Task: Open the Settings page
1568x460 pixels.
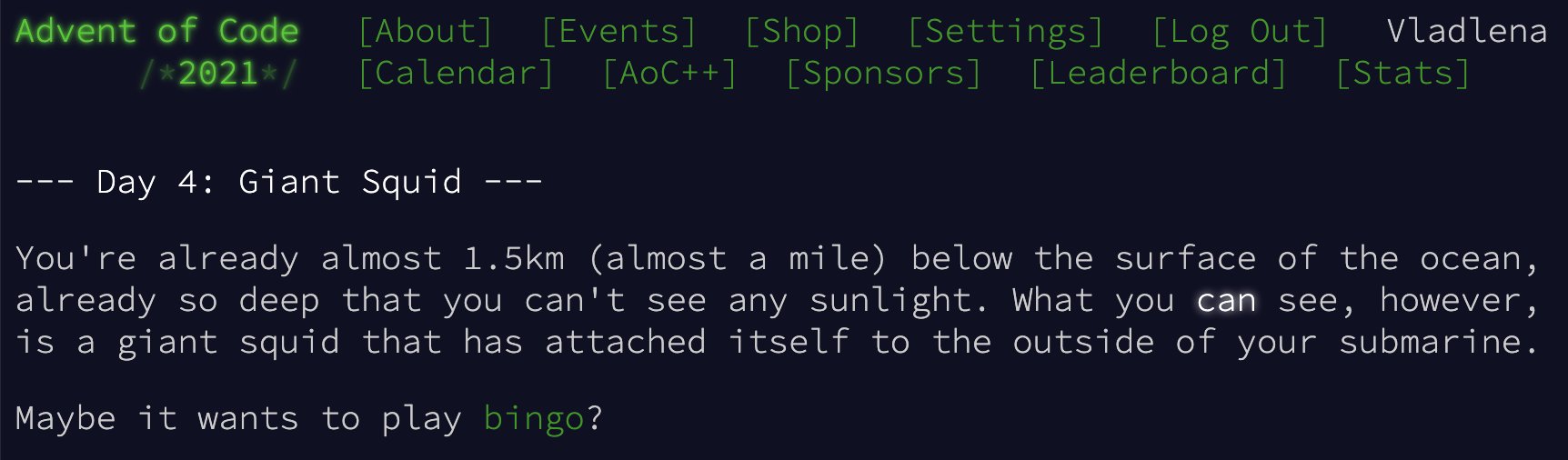Action: click(1005, 32)
